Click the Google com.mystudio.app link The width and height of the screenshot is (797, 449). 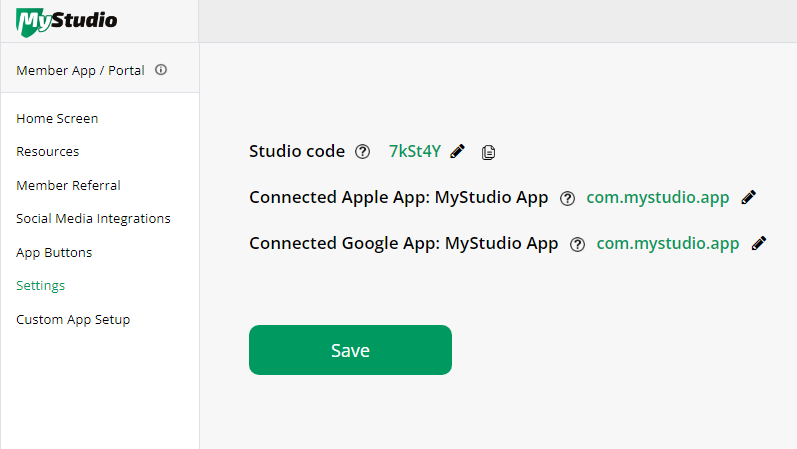click(x=668, y=244)
